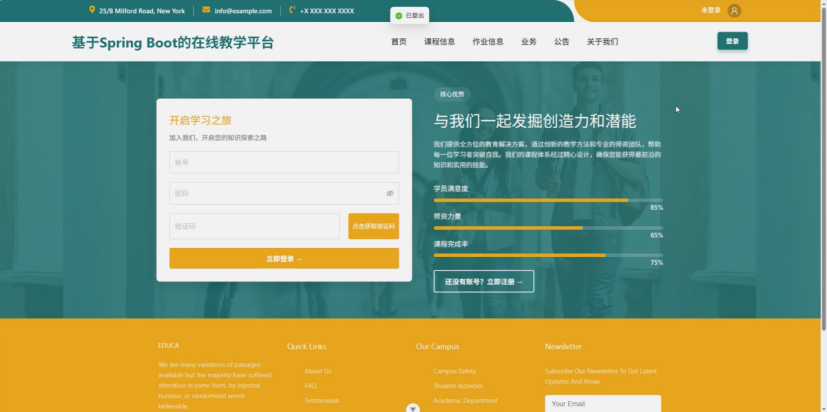Click the envelope email icon
The height and width of the screenshot is (412, 827).
[x=206, y=10]
